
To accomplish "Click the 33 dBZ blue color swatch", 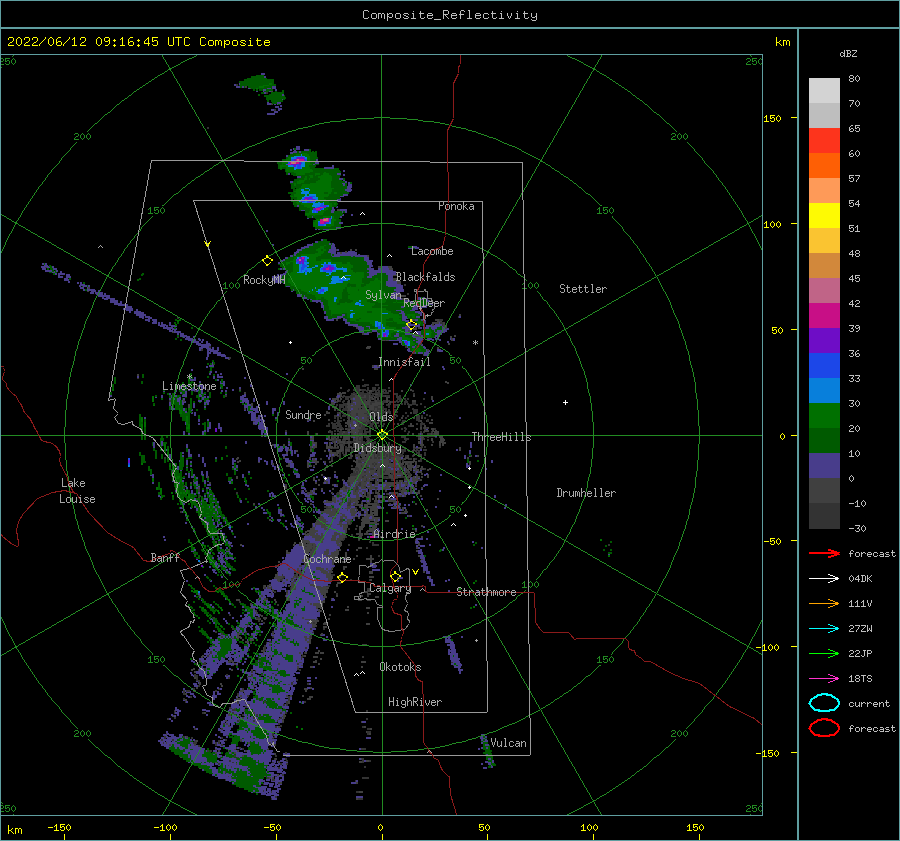I will pos(824,391).
